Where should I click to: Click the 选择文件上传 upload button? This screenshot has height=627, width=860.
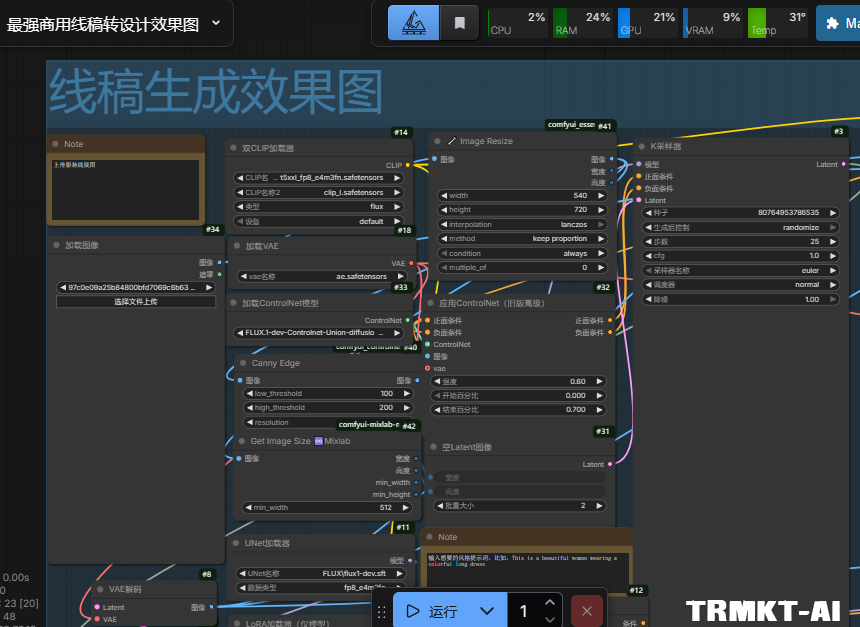coord(135,302)
